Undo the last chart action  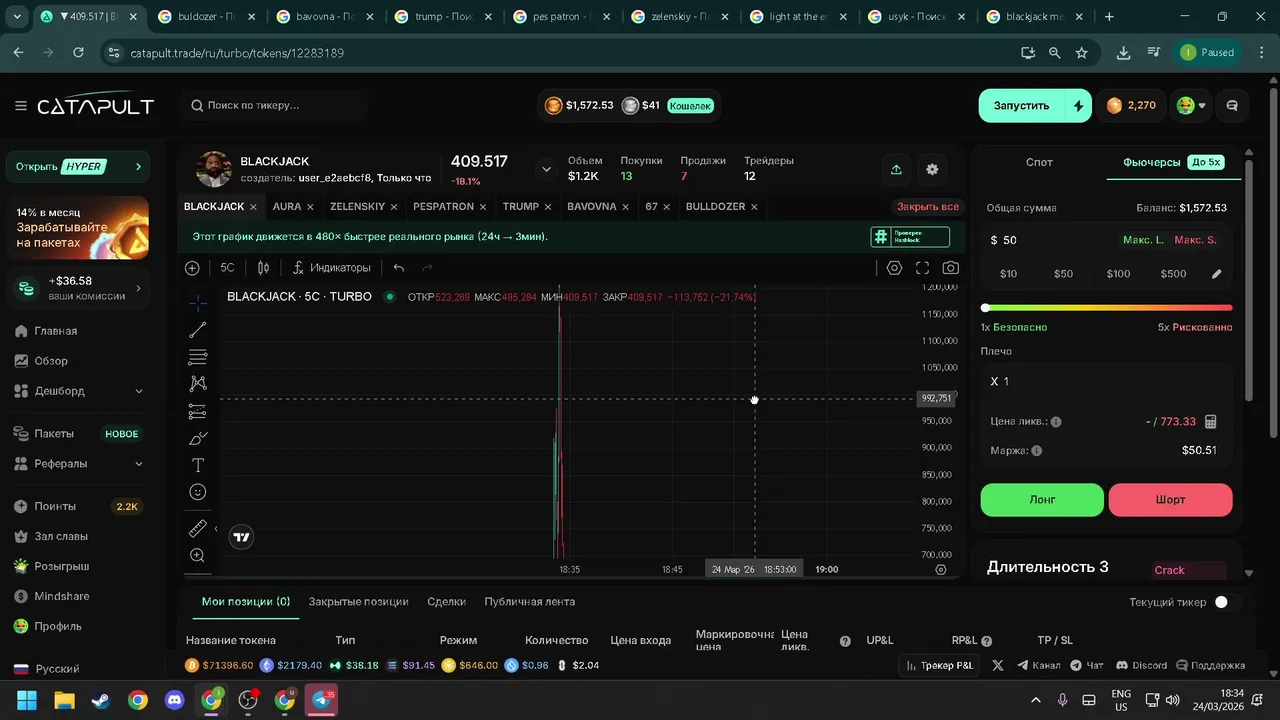click(399, 268)
